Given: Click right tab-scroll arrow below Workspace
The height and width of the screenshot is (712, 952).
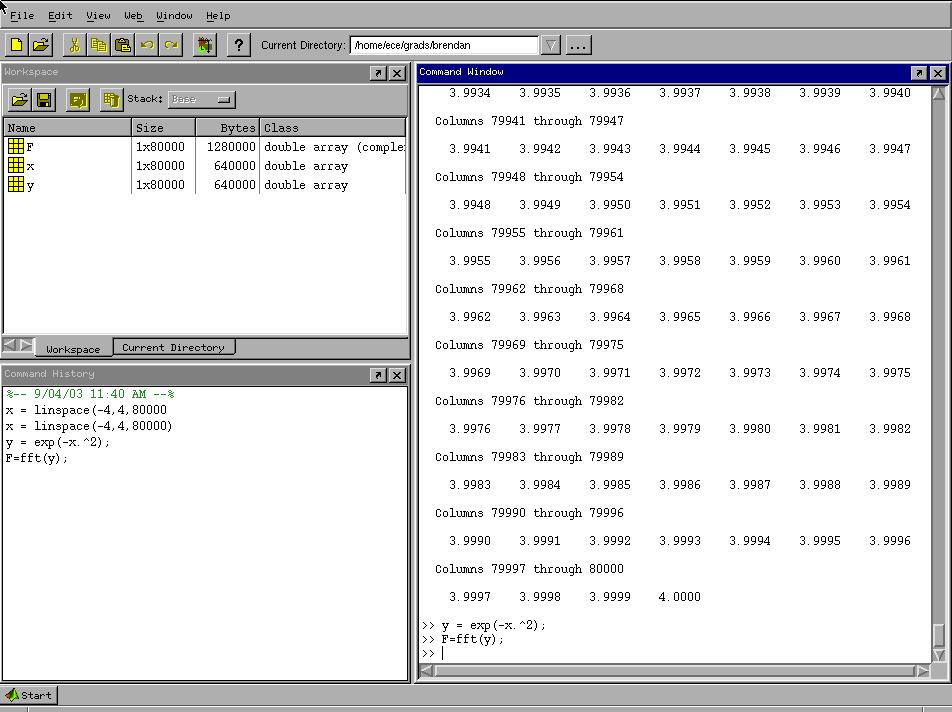Looking at the screenshot, I should coord(26,345).
